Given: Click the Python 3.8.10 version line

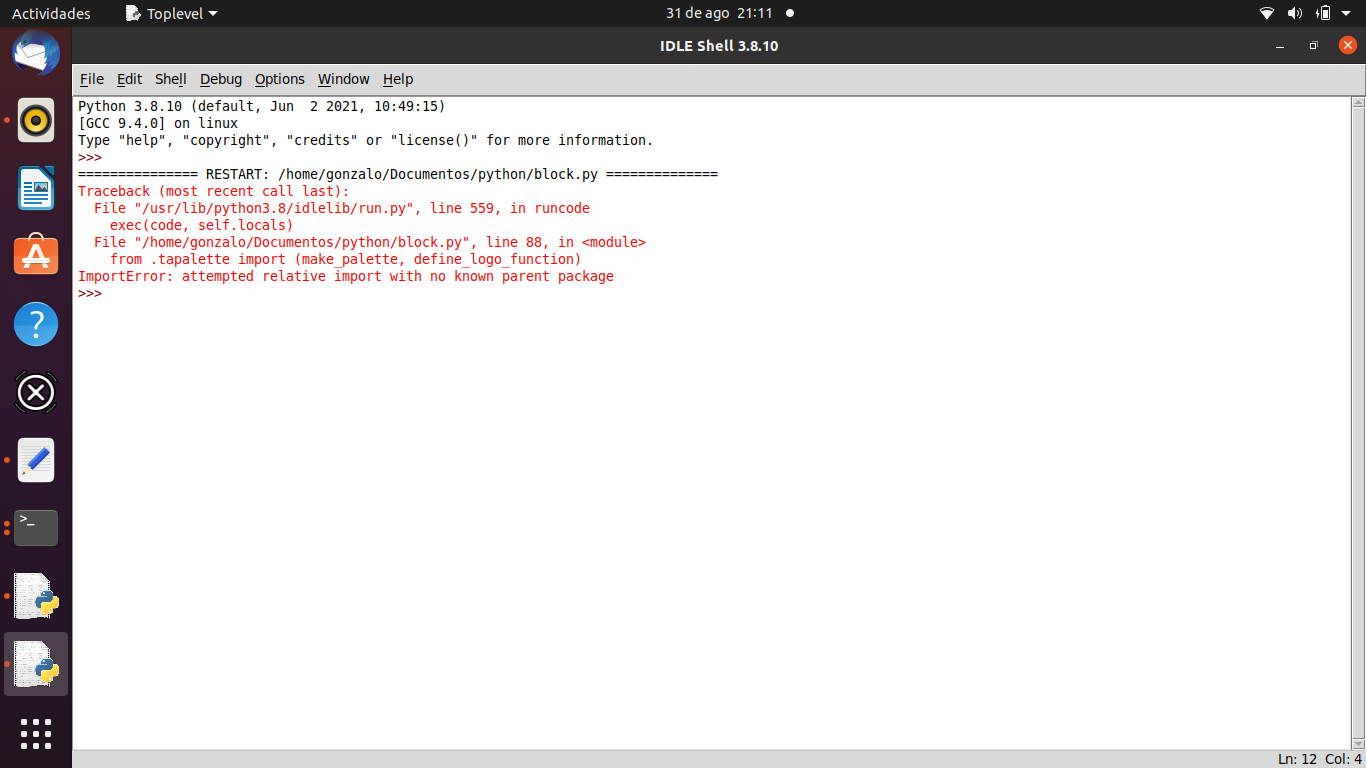Looking at the screenshot, I should pyautogui.click(x=262, y=106).
